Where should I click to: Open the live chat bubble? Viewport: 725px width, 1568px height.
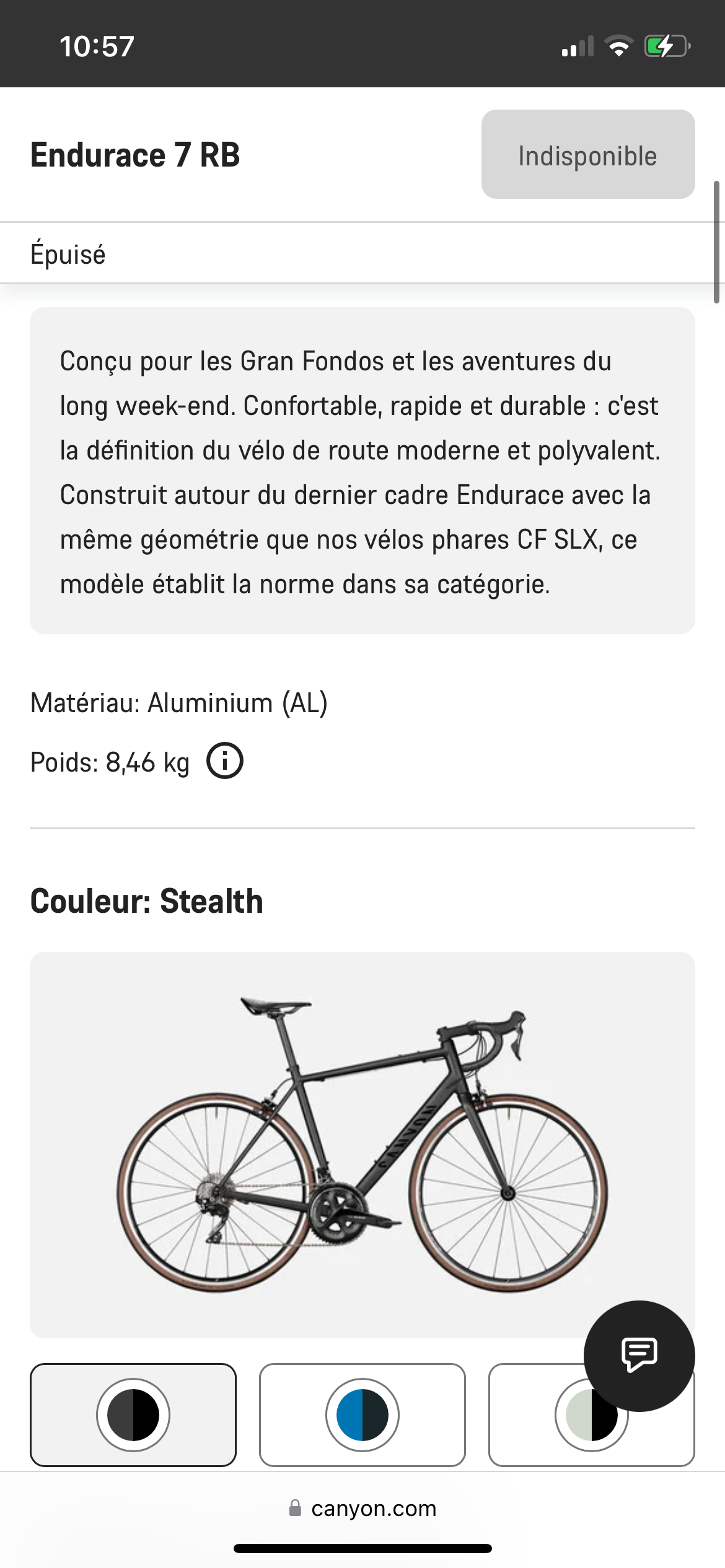click(x=639, y=1356)
